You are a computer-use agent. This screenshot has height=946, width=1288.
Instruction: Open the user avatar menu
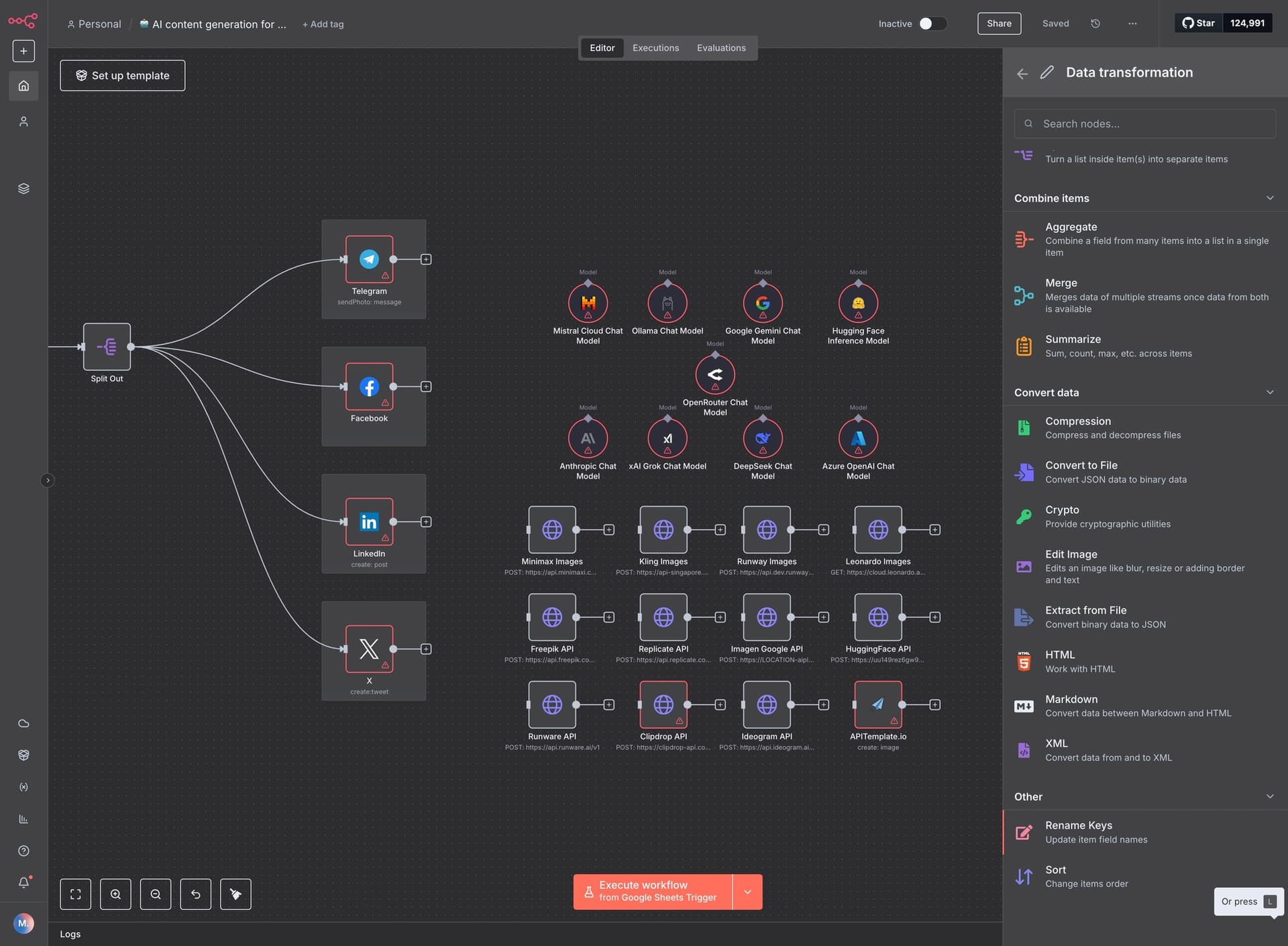click(23, 923)
